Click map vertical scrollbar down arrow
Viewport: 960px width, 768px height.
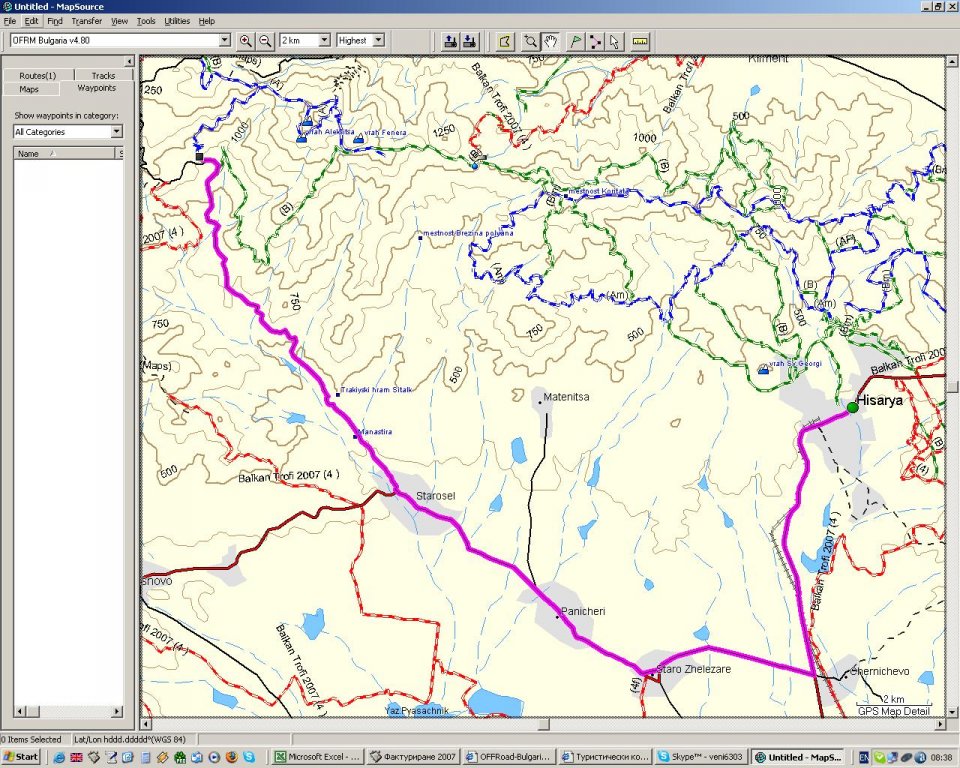(x=952, y=712)
